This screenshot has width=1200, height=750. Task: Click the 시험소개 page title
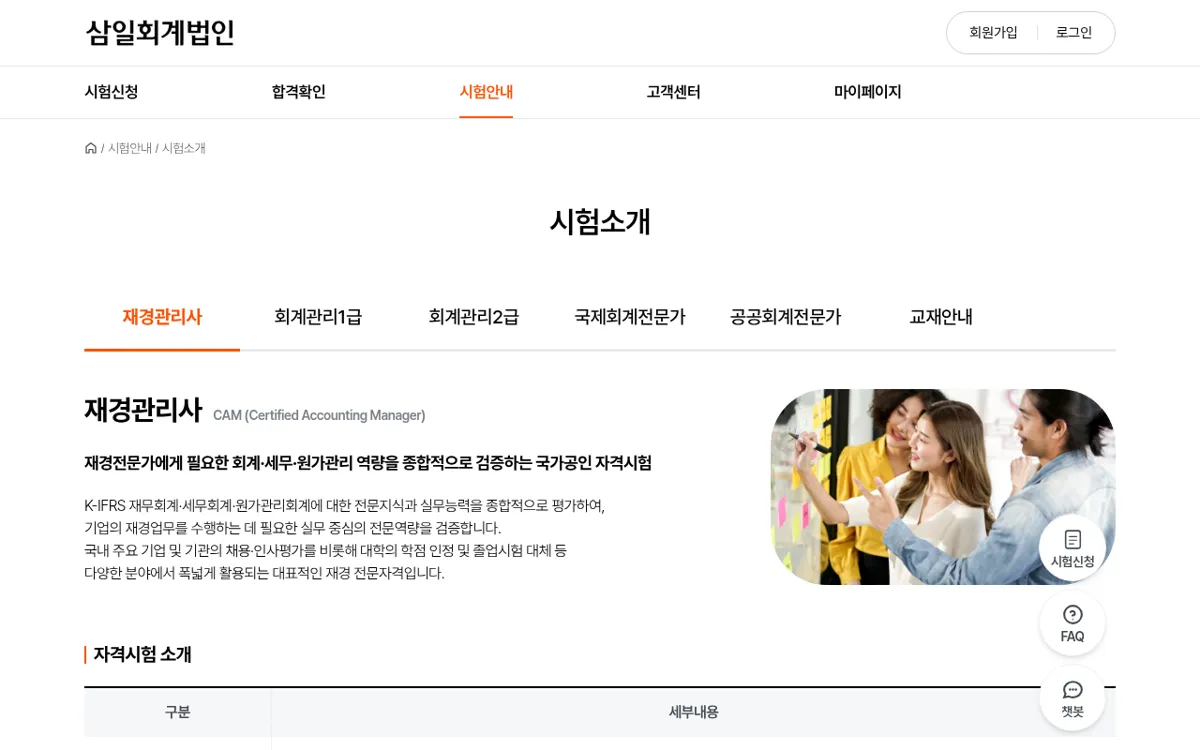coord(600,221)
